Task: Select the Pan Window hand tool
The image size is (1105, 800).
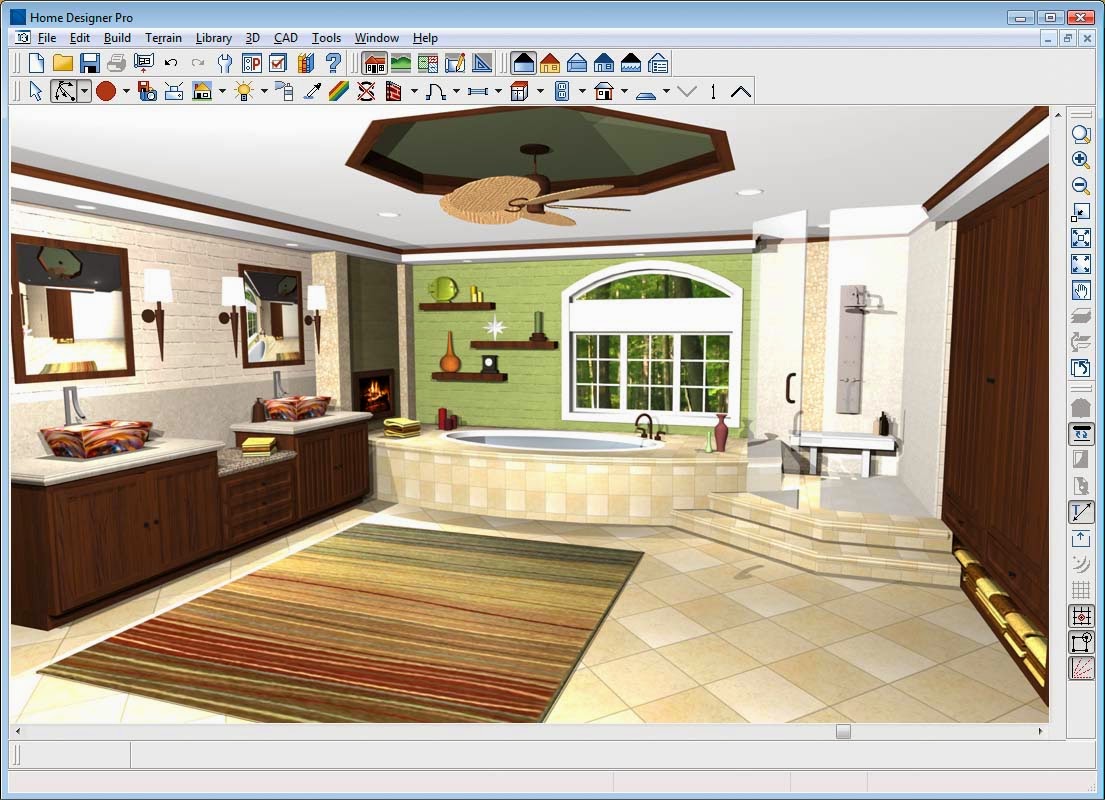Action: click(1081, 291)
